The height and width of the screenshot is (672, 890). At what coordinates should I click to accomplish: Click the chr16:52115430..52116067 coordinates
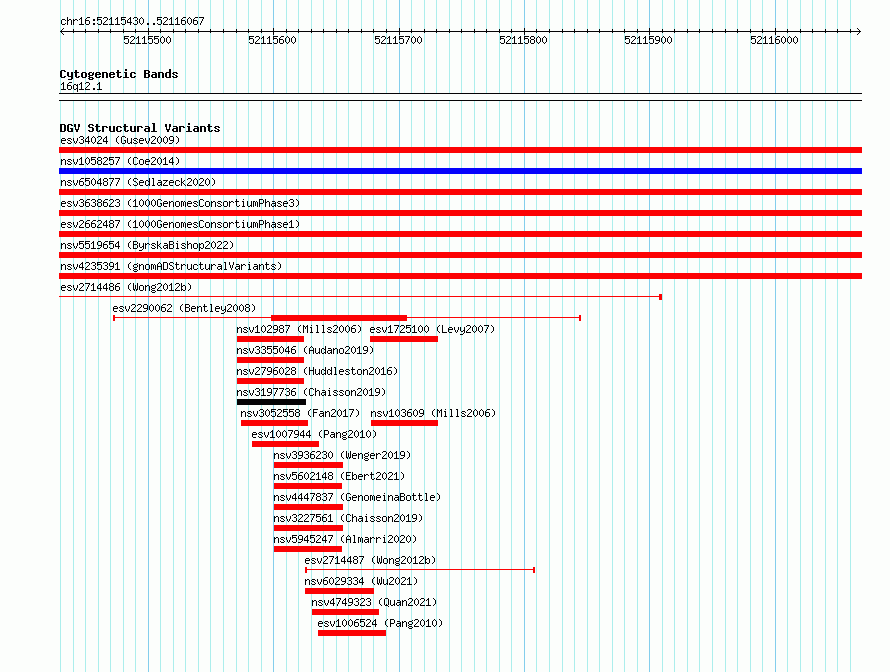132,21
